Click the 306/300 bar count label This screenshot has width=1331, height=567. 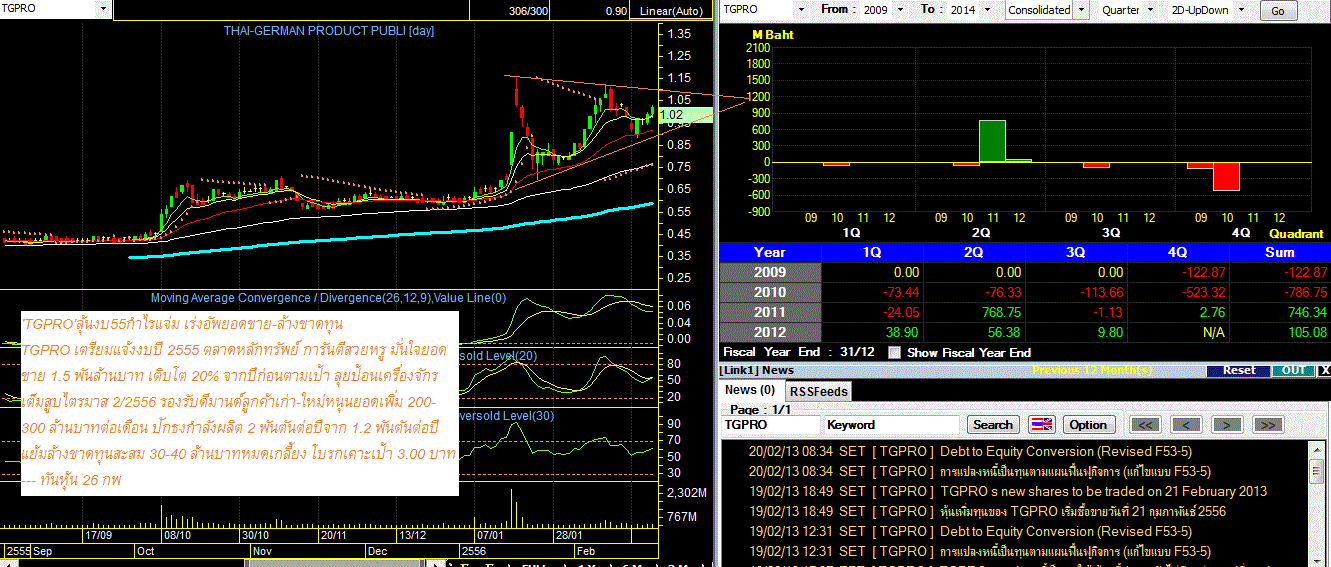click(x=529, y=11)
